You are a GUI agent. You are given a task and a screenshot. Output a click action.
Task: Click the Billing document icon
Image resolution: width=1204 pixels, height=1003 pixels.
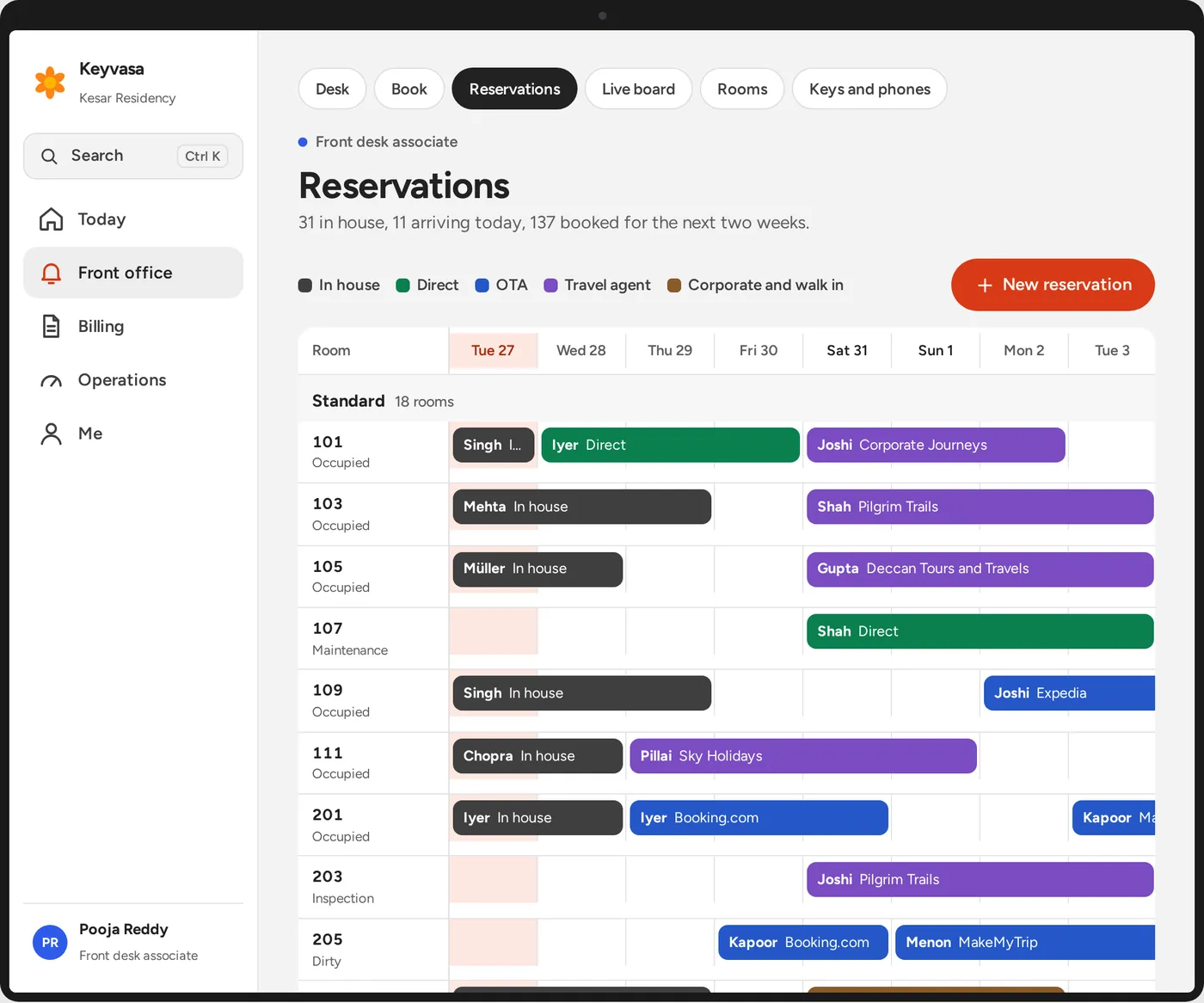[52, 326]
